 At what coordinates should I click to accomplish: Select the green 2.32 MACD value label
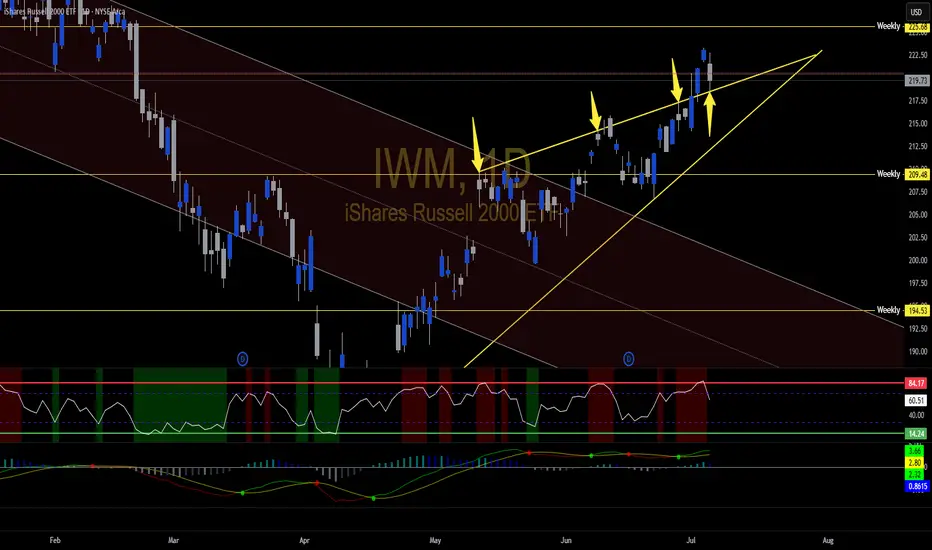click(915, 474)
